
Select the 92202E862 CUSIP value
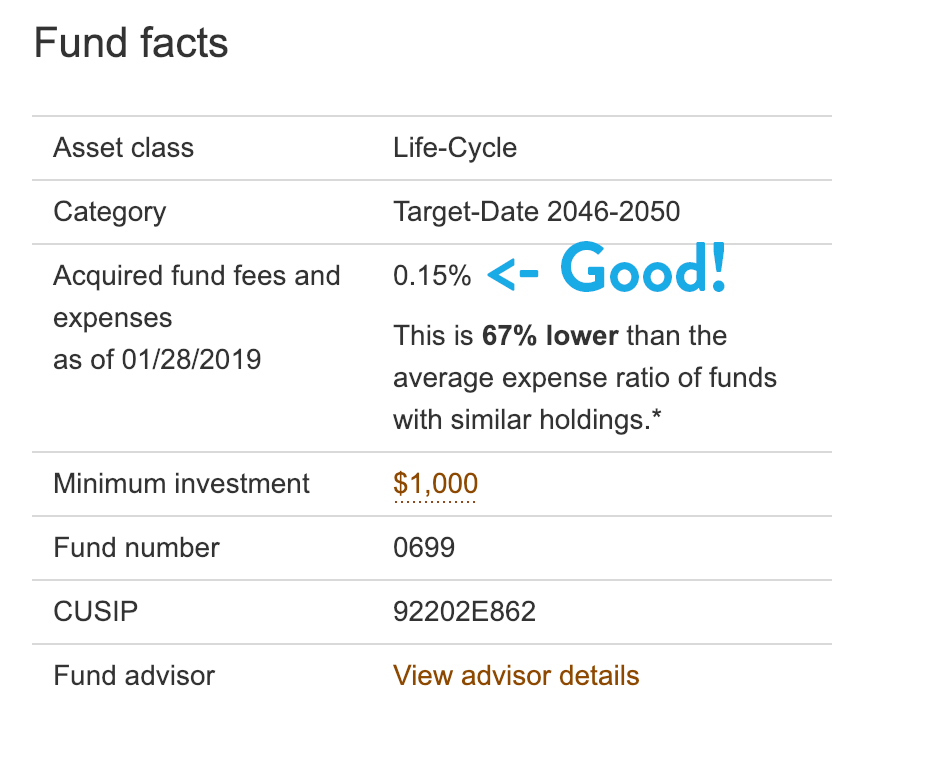[464, 611]
